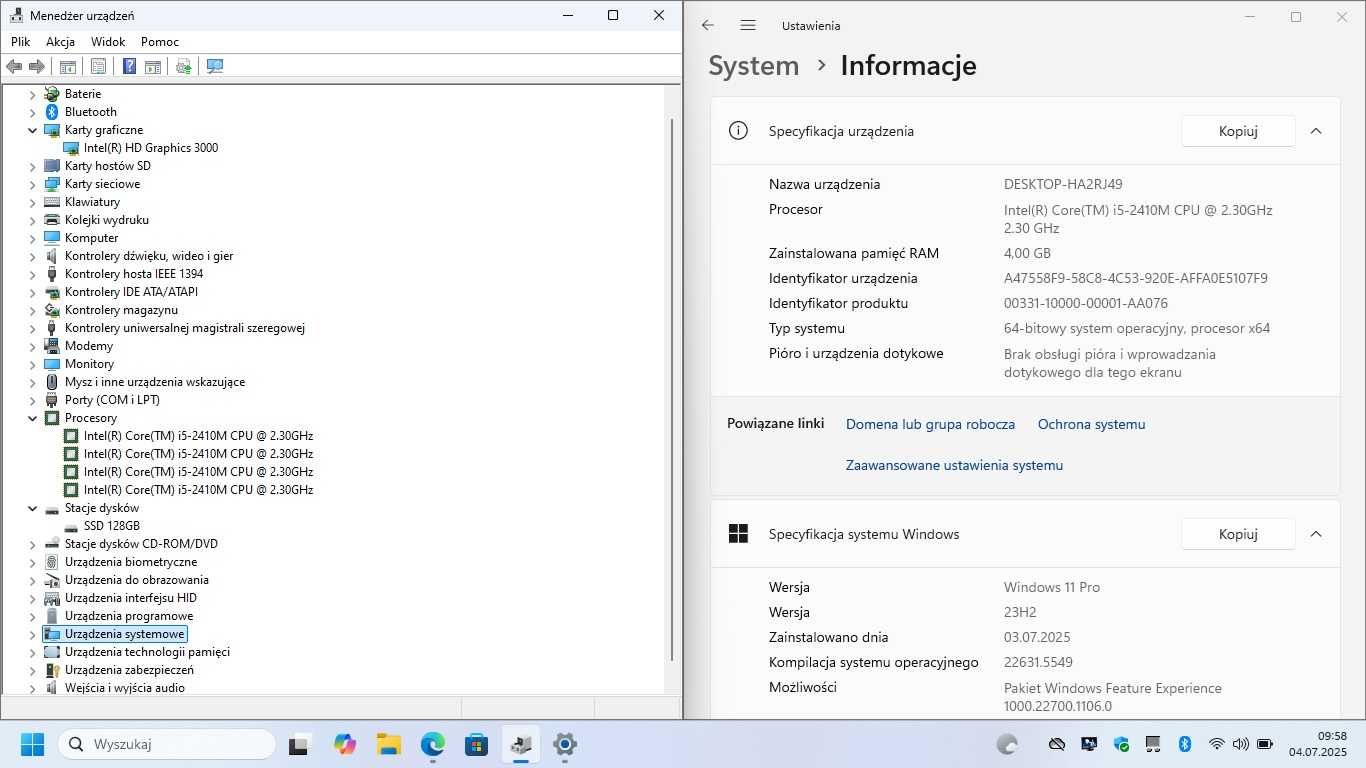Viewport: 1366px width, 768px height.
Task: Open Microsoft Store from the taskbar
Action: 476,744
